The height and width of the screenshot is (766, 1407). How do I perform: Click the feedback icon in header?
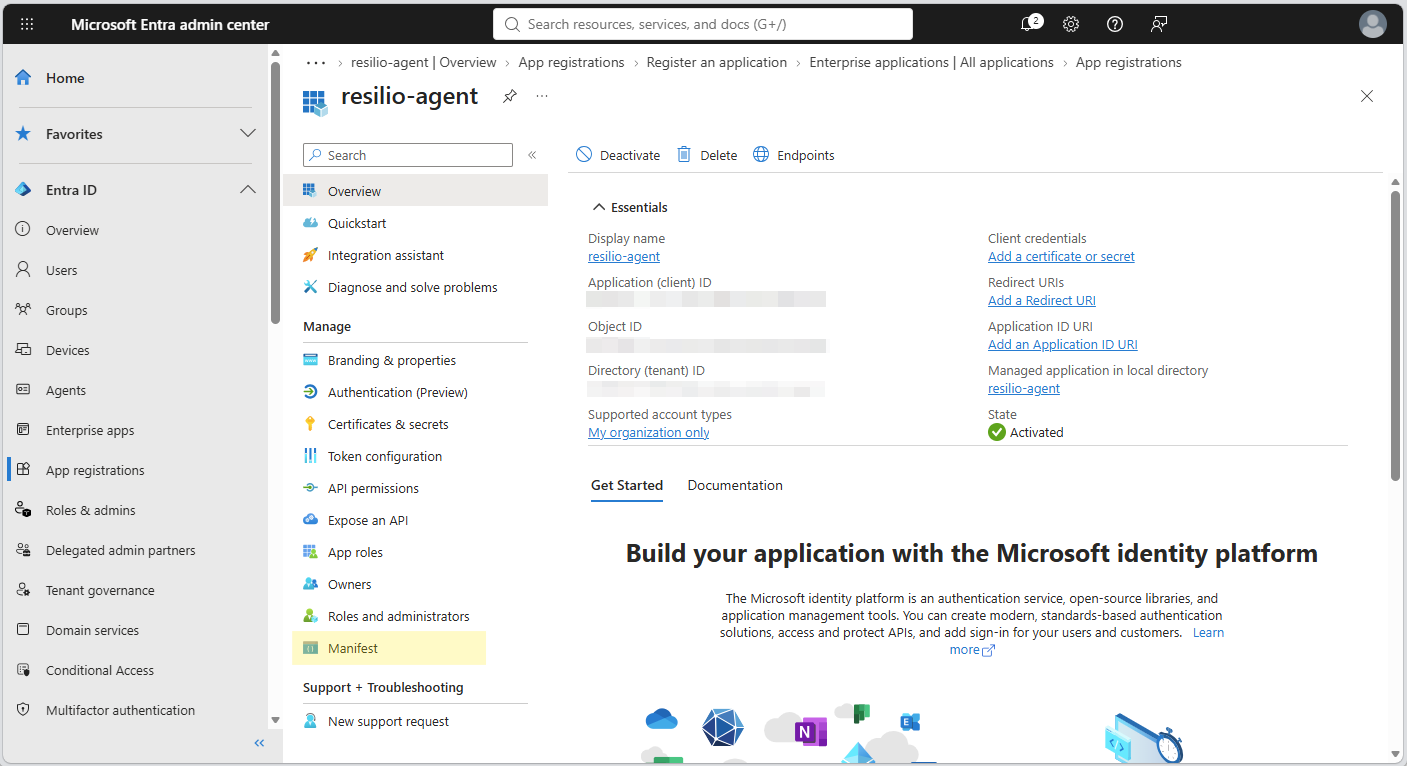(1159, 24)
